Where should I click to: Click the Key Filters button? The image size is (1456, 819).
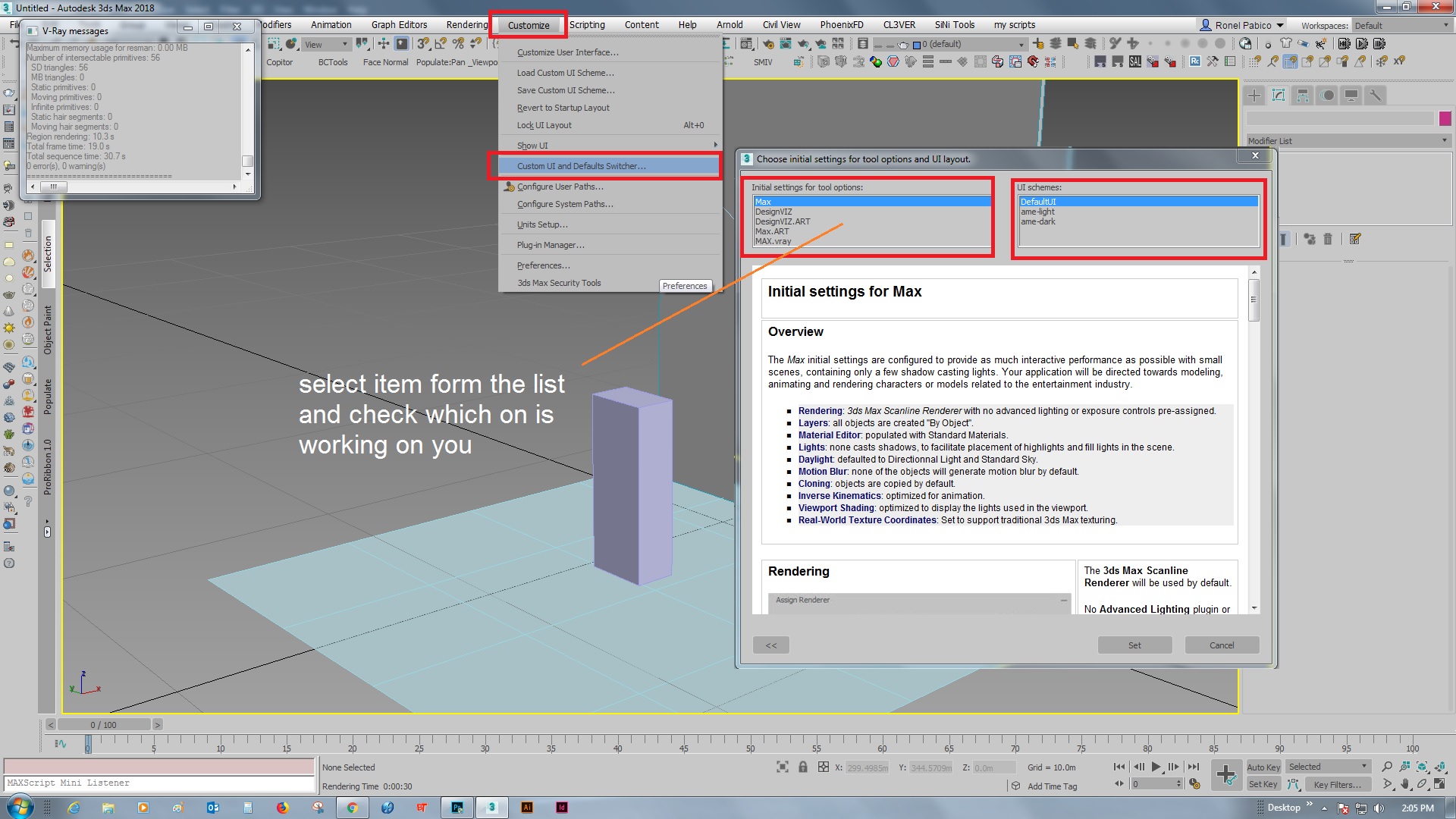pos(1337,785)
